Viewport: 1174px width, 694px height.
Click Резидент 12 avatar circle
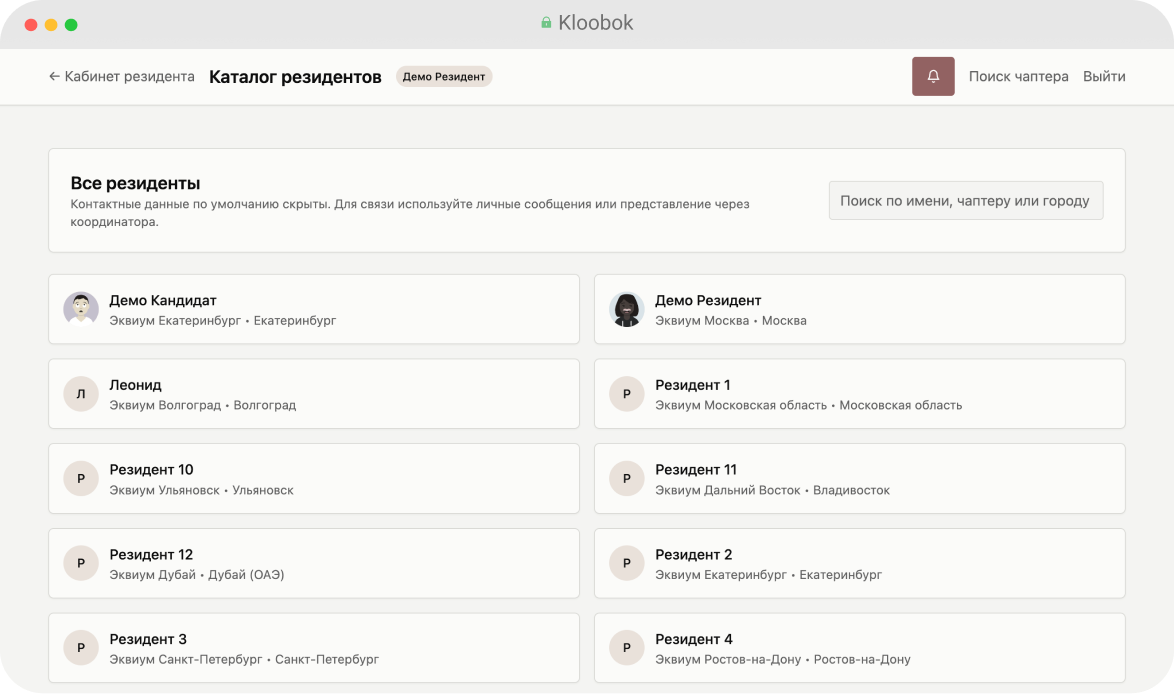81,564
